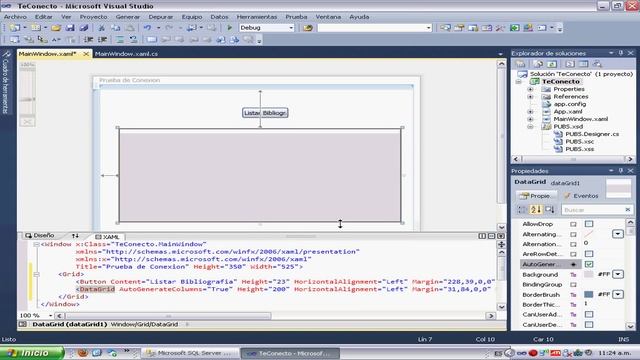
Task: Click the Inicio start button
Action: point(32,353)
